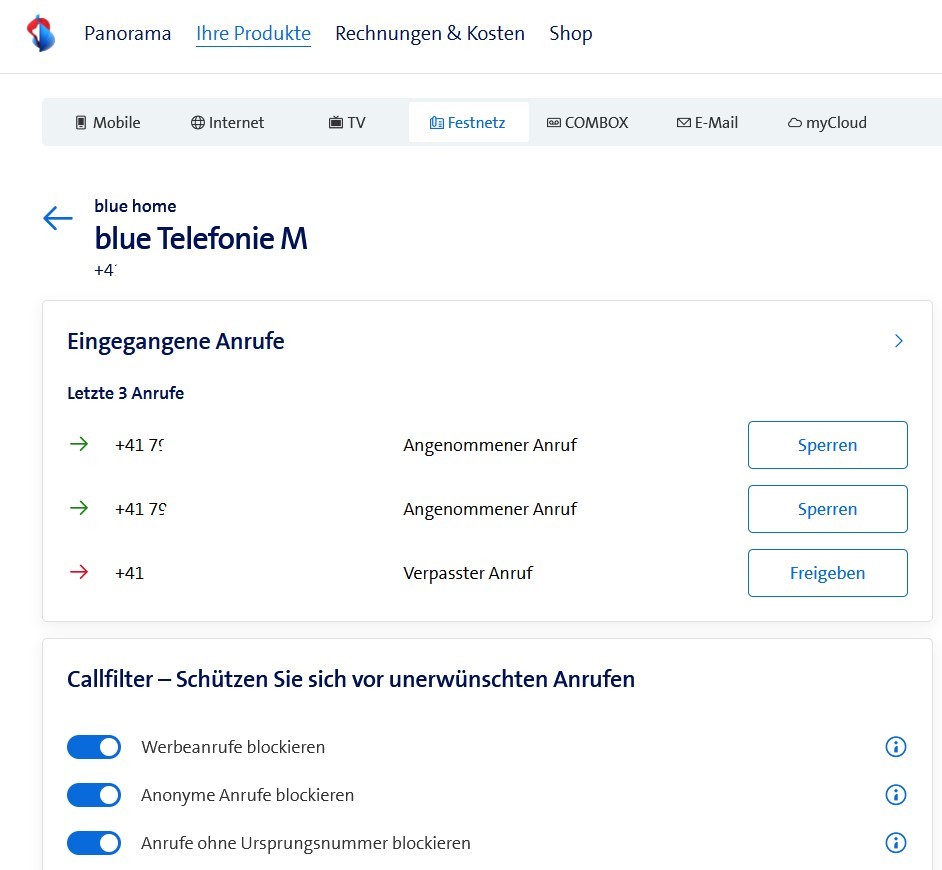
Task: Open the COMBOX tab
Action: pyautogui.click(x=587, y=123)
